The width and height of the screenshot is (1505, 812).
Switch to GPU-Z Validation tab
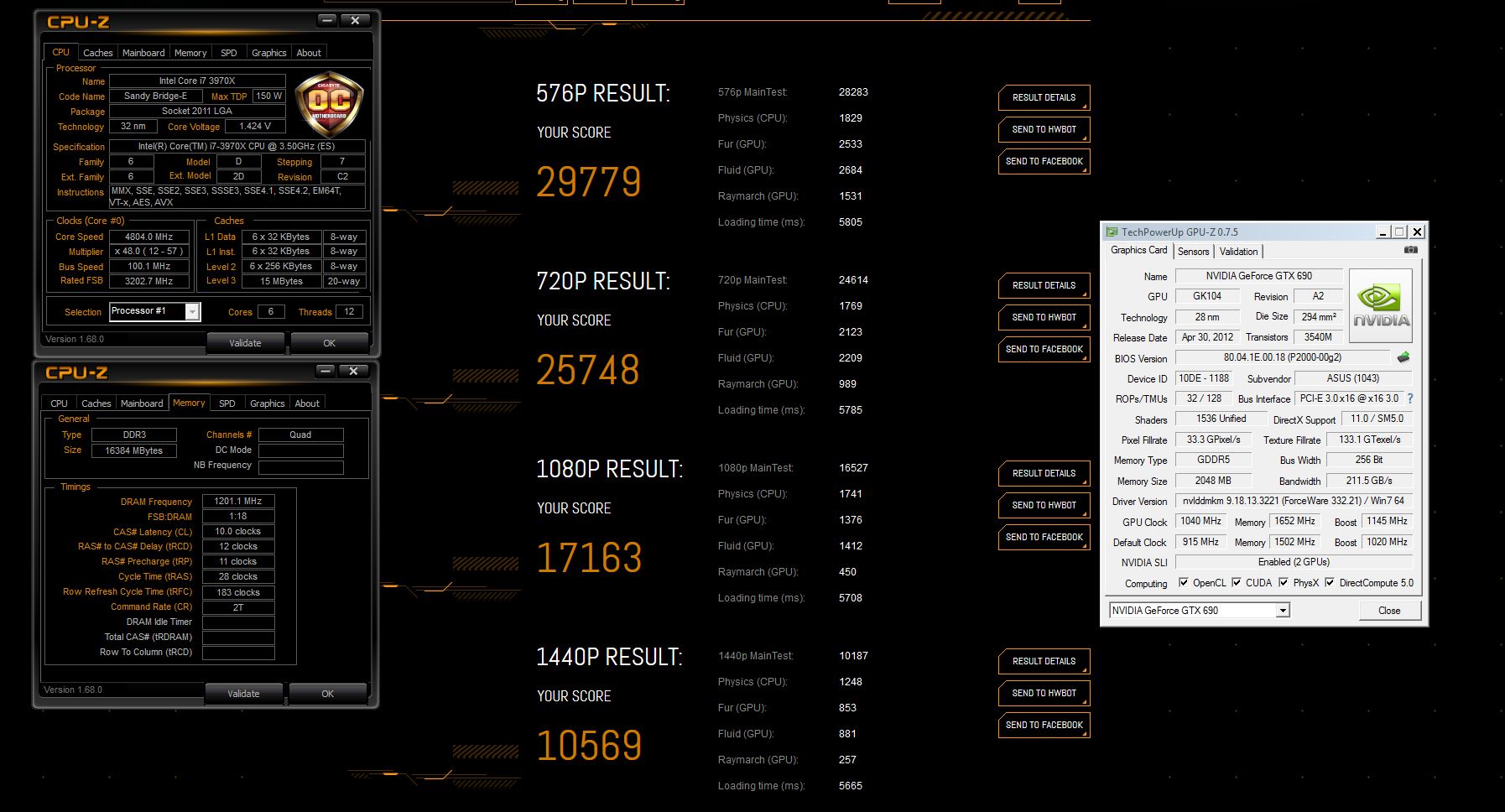point(1238,252)
